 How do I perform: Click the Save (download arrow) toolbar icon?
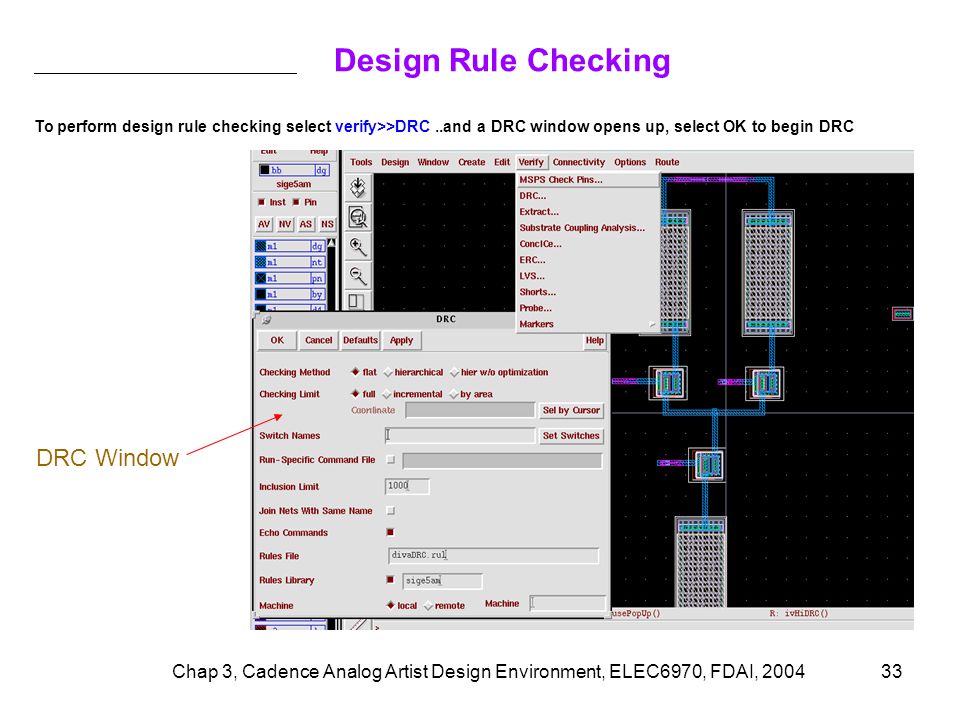(358, 187)
